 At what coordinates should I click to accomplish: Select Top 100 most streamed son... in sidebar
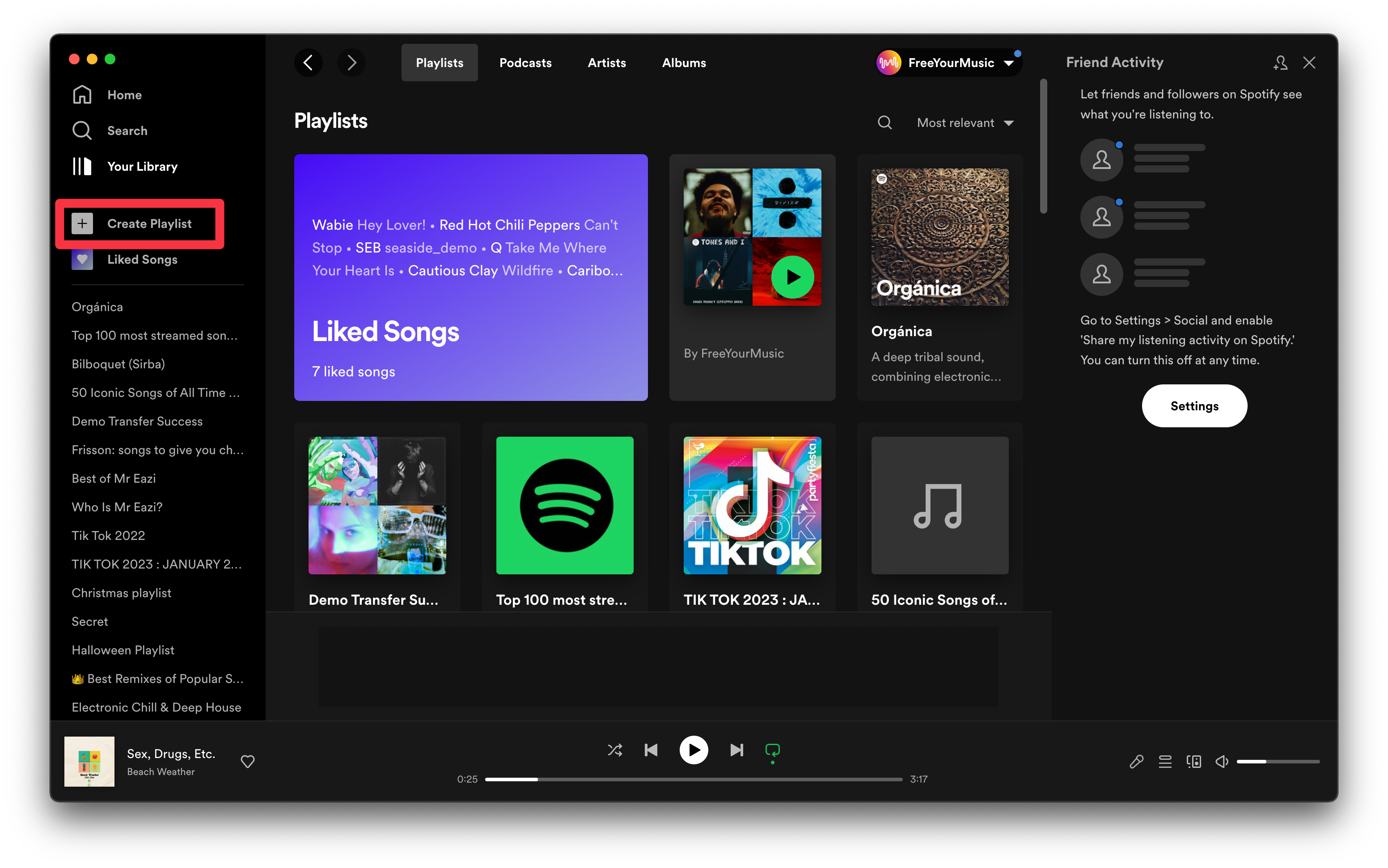[x=154, y=335]
